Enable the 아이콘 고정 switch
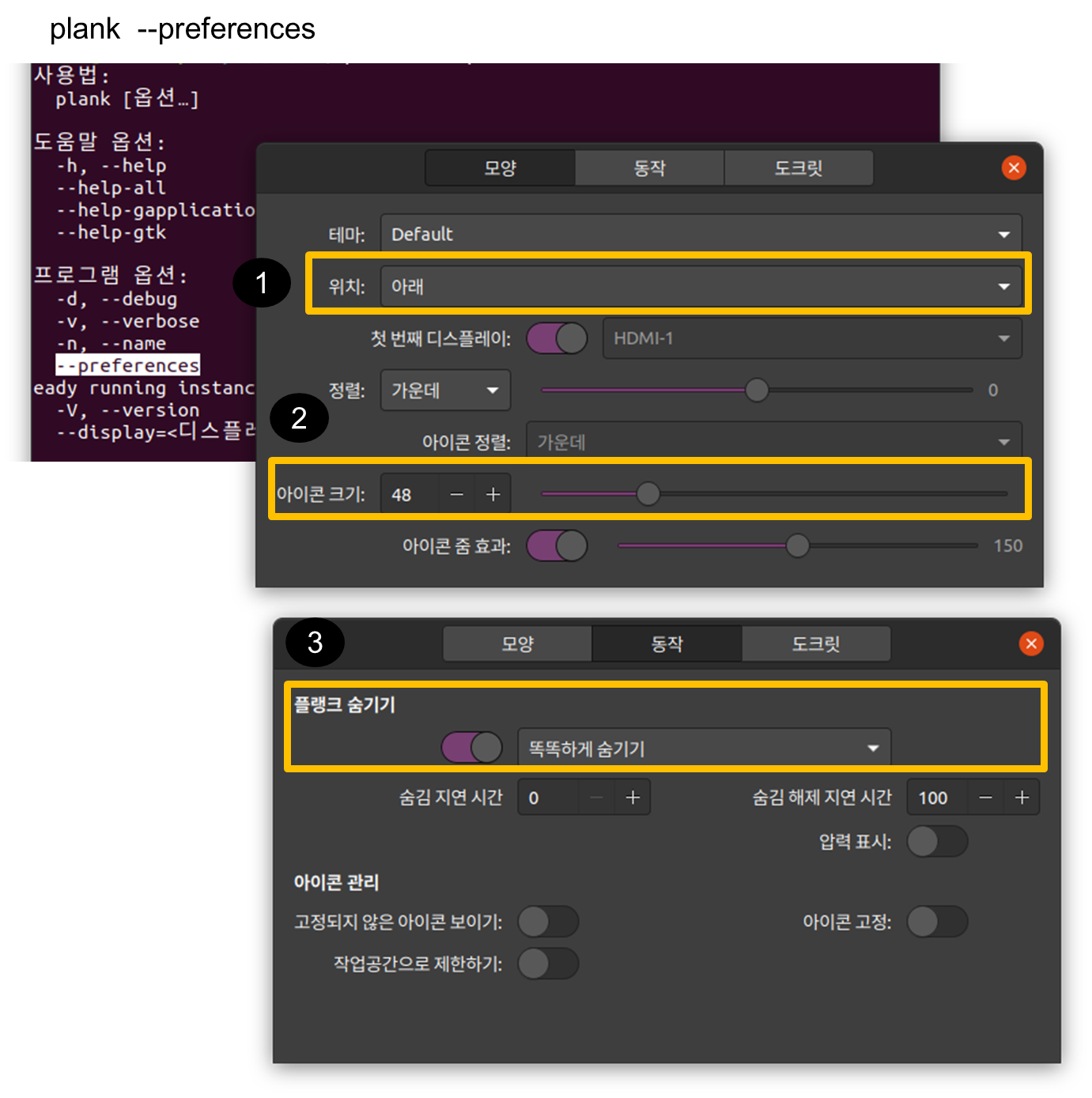The height and width of the screenshot is (1098, 1092). point(937,922)
